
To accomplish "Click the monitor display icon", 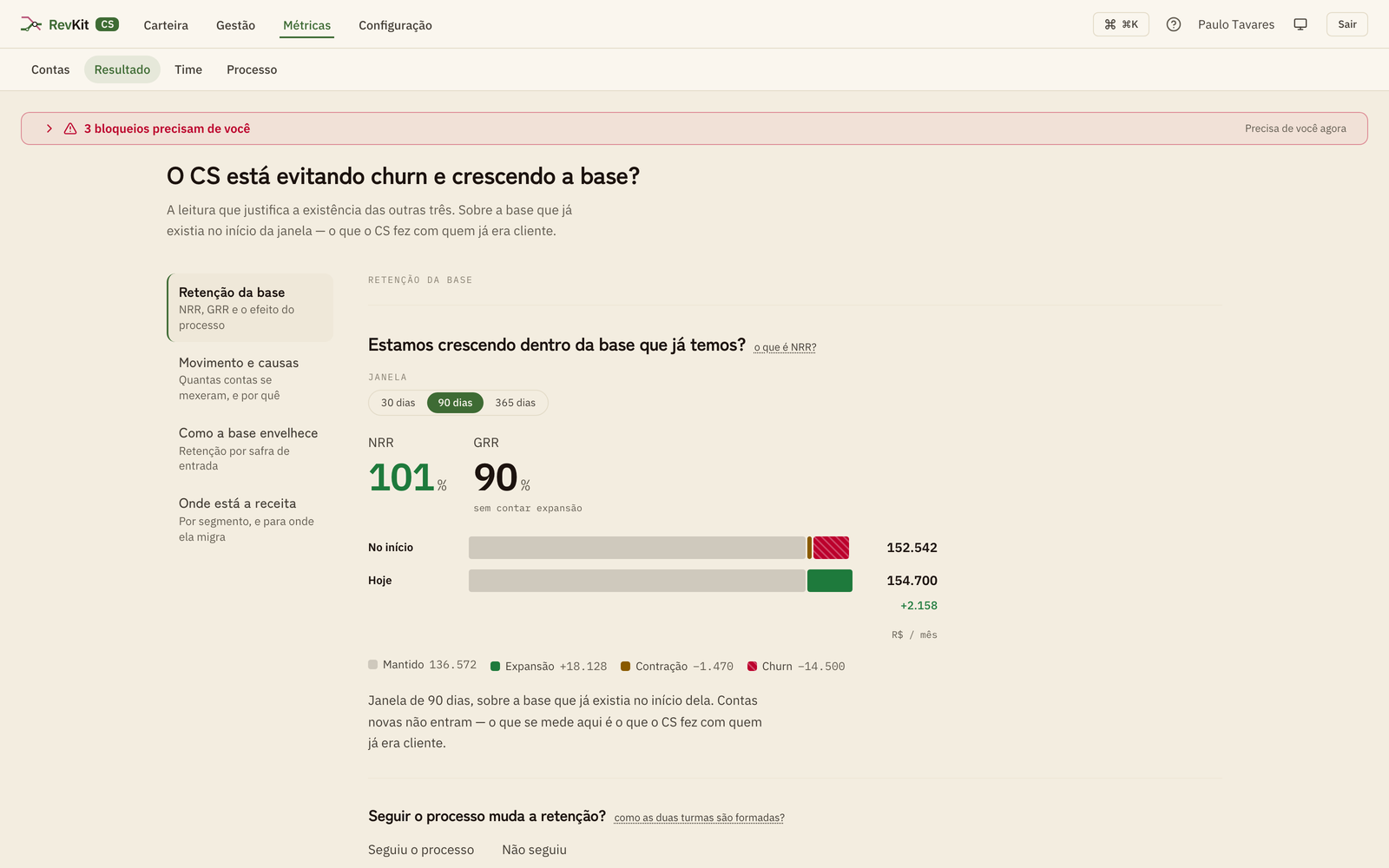I will click(1300, 24).
